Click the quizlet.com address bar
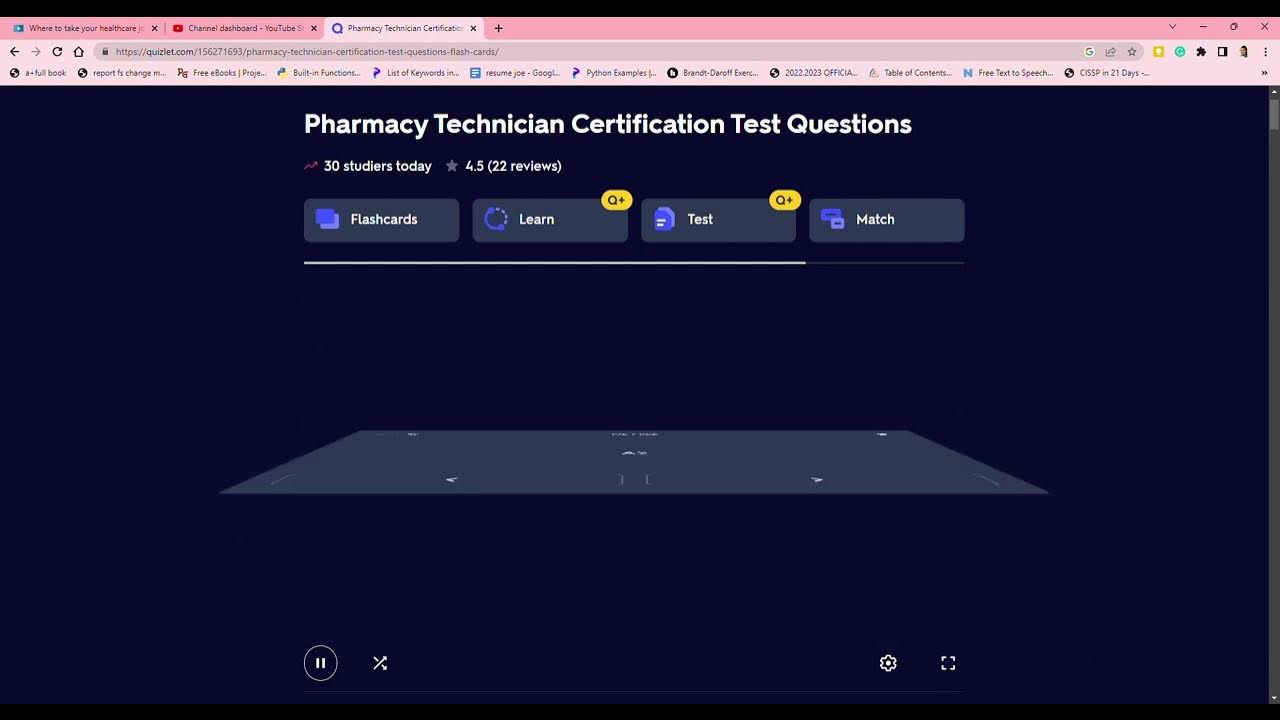This screenshot has width=1280, height=720. tap(590, 51)
